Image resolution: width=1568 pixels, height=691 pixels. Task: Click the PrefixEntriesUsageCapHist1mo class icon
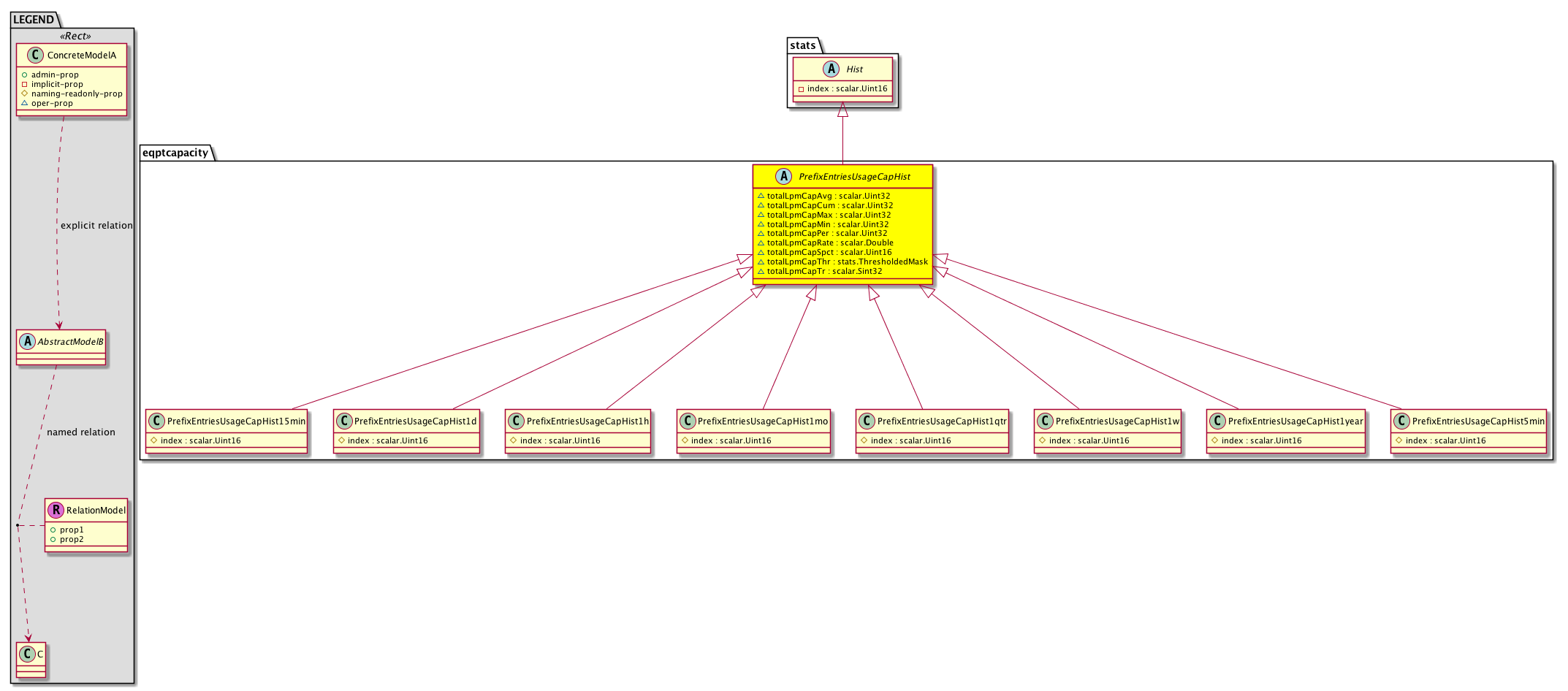click(x=687, y=421)
